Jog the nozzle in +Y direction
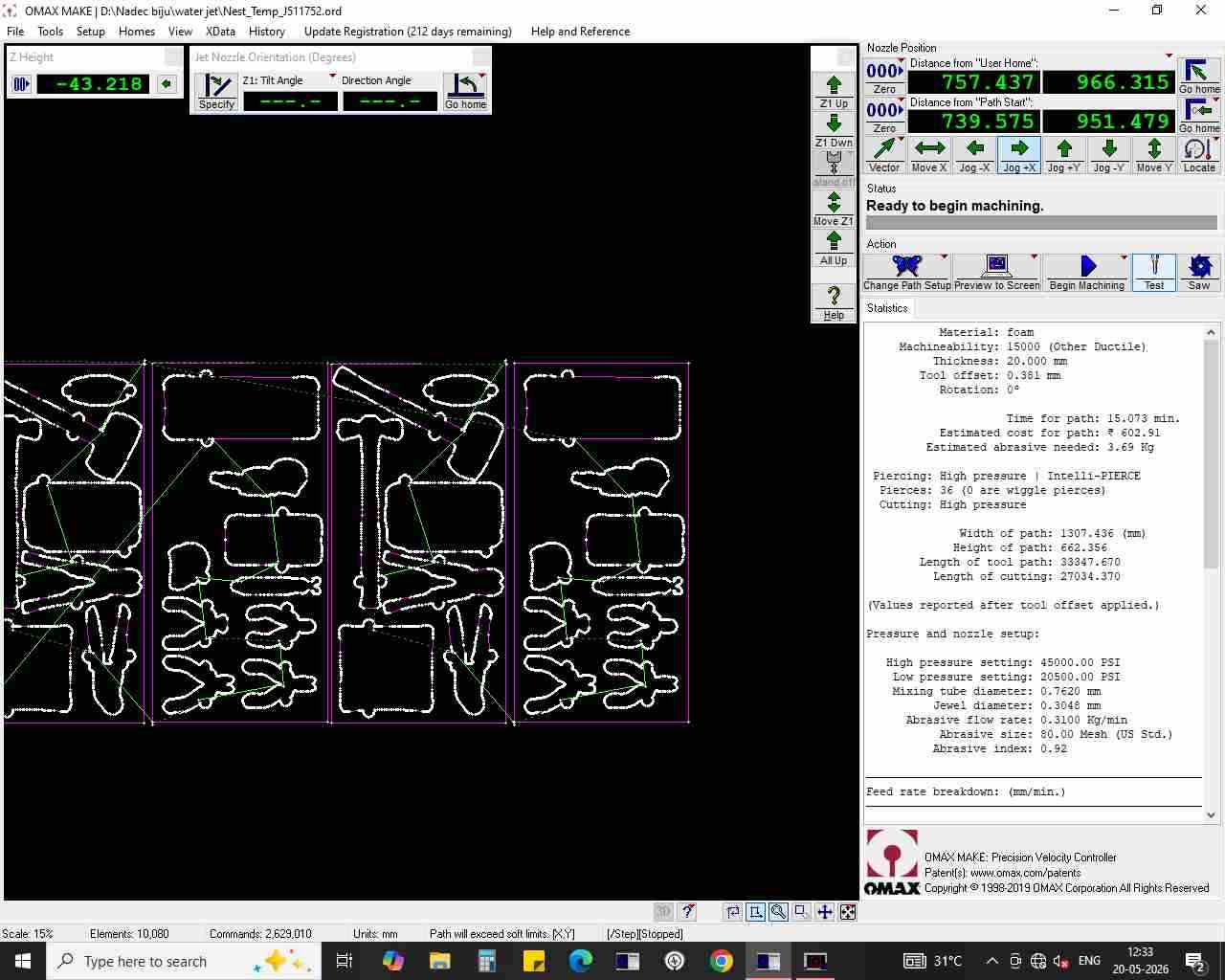1225x980 pixels. [1064, 155]
